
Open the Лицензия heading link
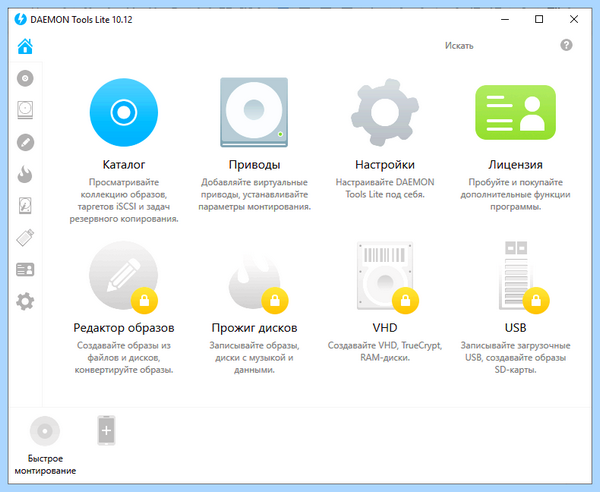point(515,165)
